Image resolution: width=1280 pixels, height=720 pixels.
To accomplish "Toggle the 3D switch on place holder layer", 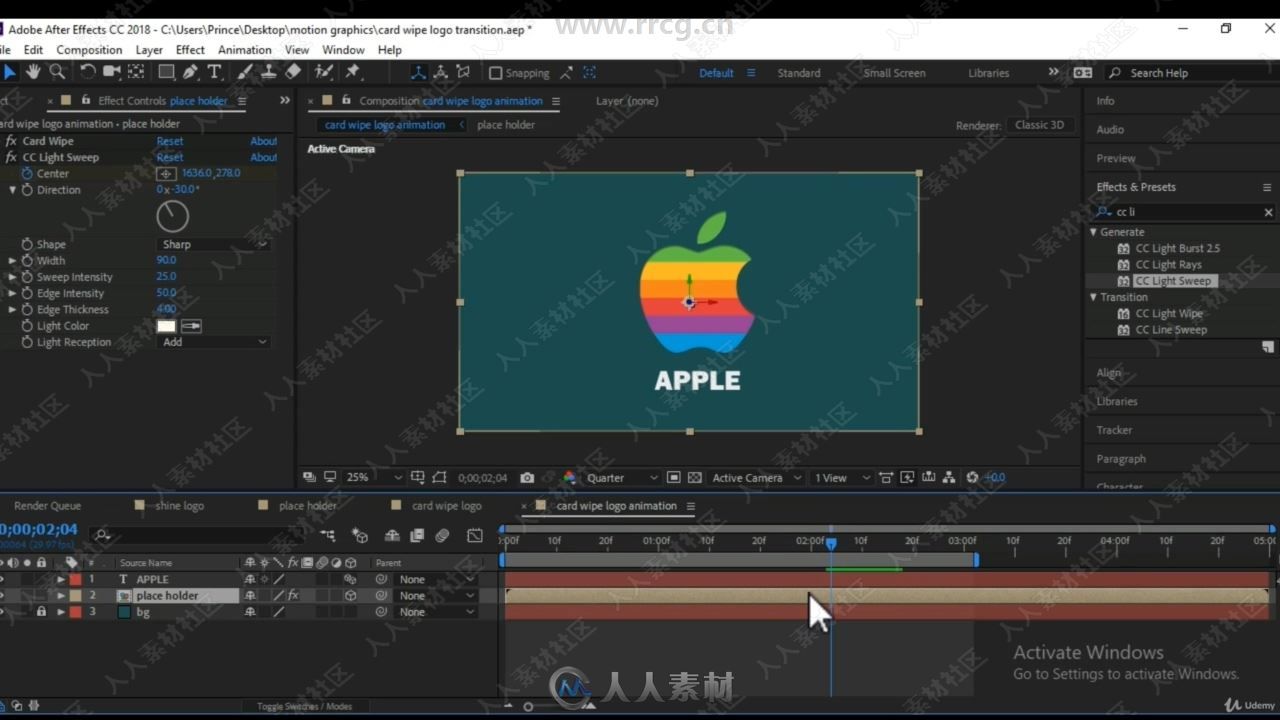I will click(351, 596).
